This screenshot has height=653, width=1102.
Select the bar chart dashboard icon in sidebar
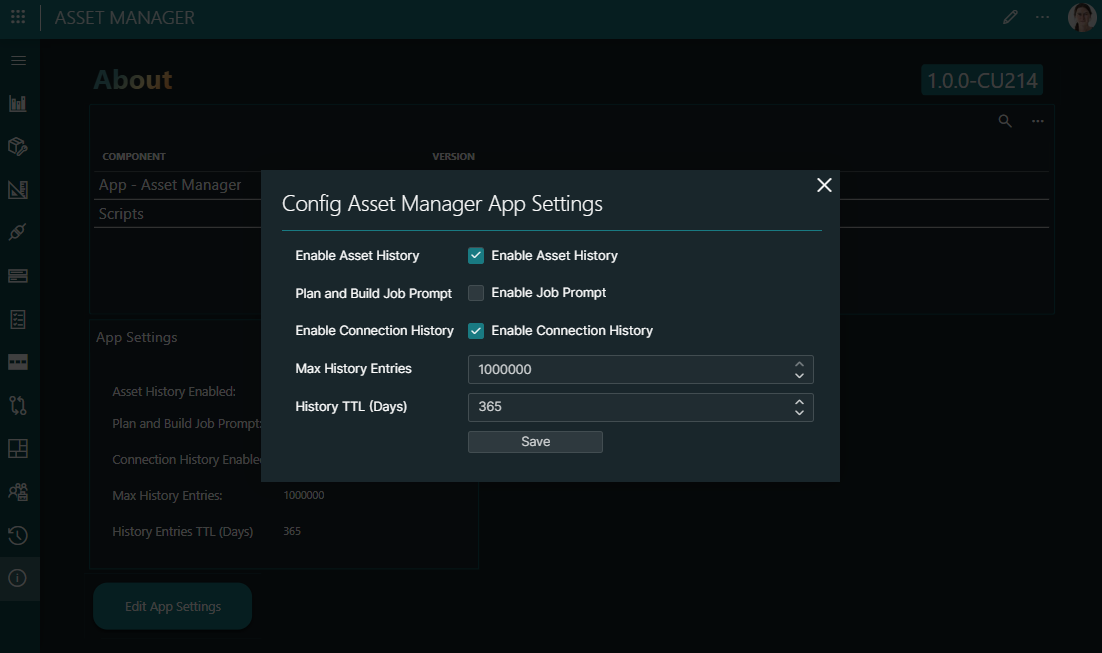[x=18, y=103]
